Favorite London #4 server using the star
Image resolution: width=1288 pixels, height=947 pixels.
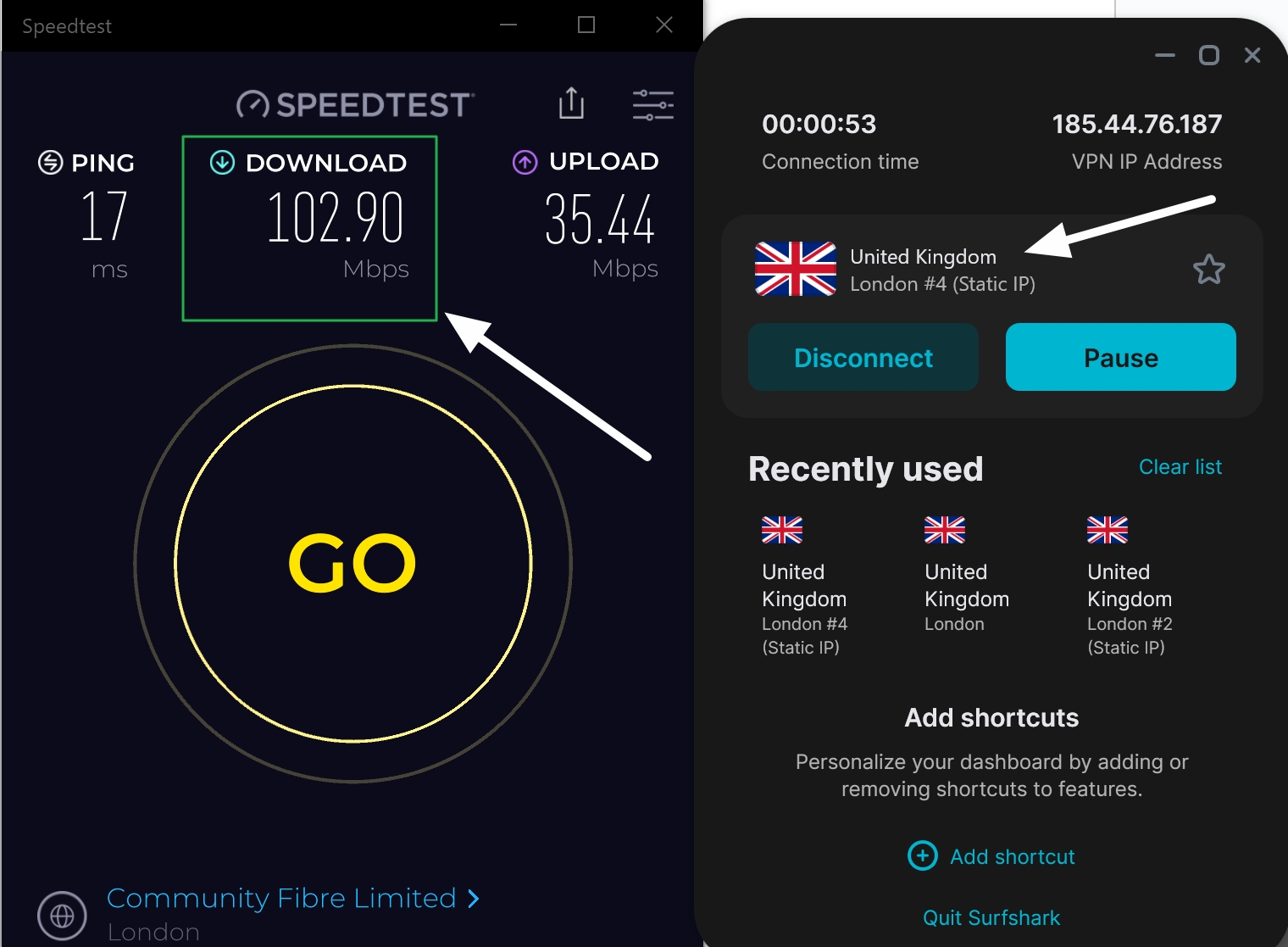coord(1209,269)
